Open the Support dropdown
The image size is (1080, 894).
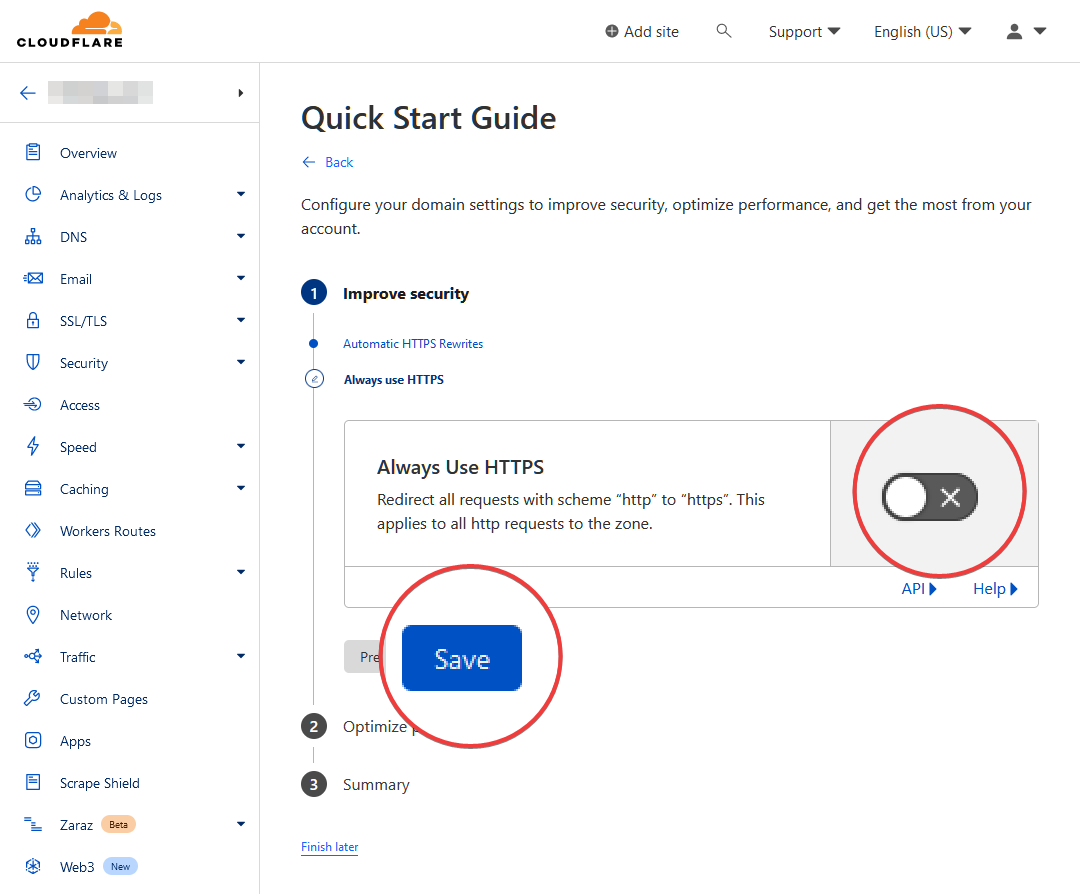(804, 32)
